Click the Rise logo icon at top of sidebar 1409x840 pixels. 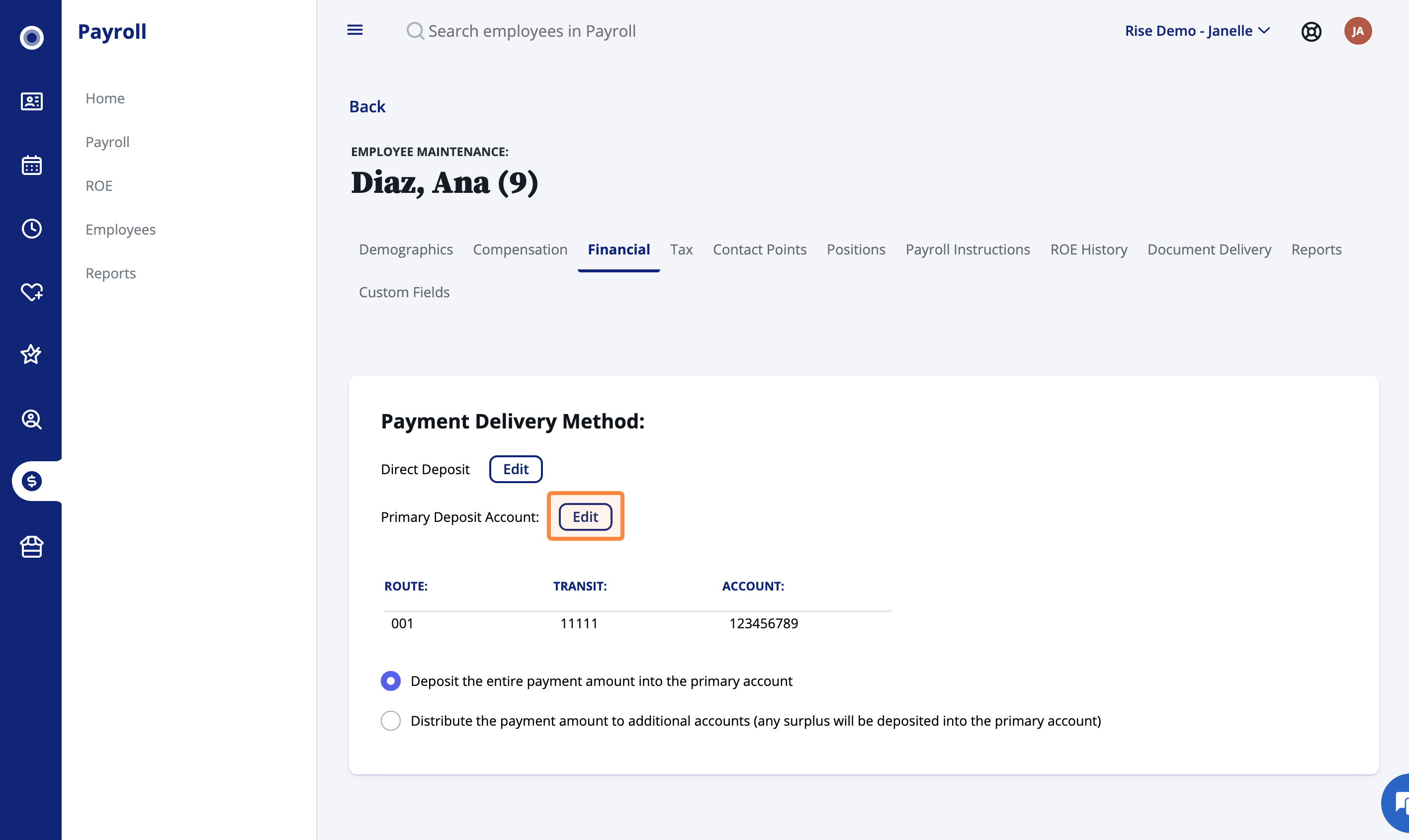[x=32, y=37]
